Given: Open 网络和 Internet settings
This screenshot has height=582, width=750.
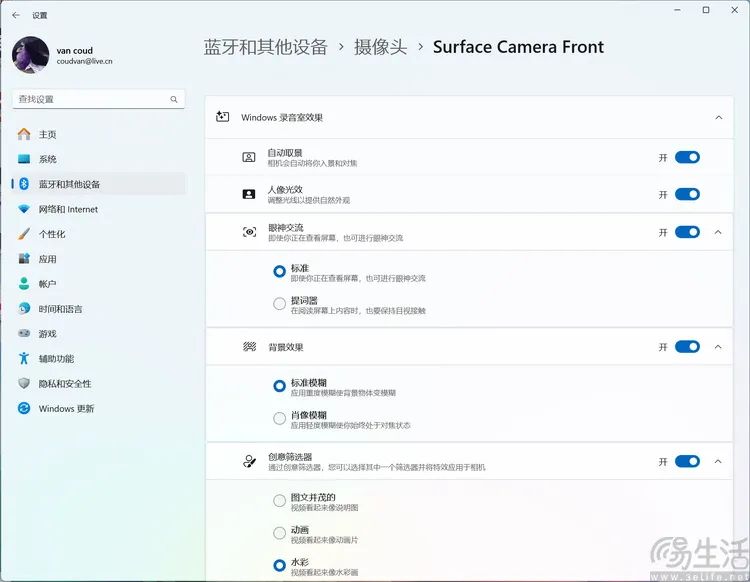Looking at the screenshot, I should point(68,209).
